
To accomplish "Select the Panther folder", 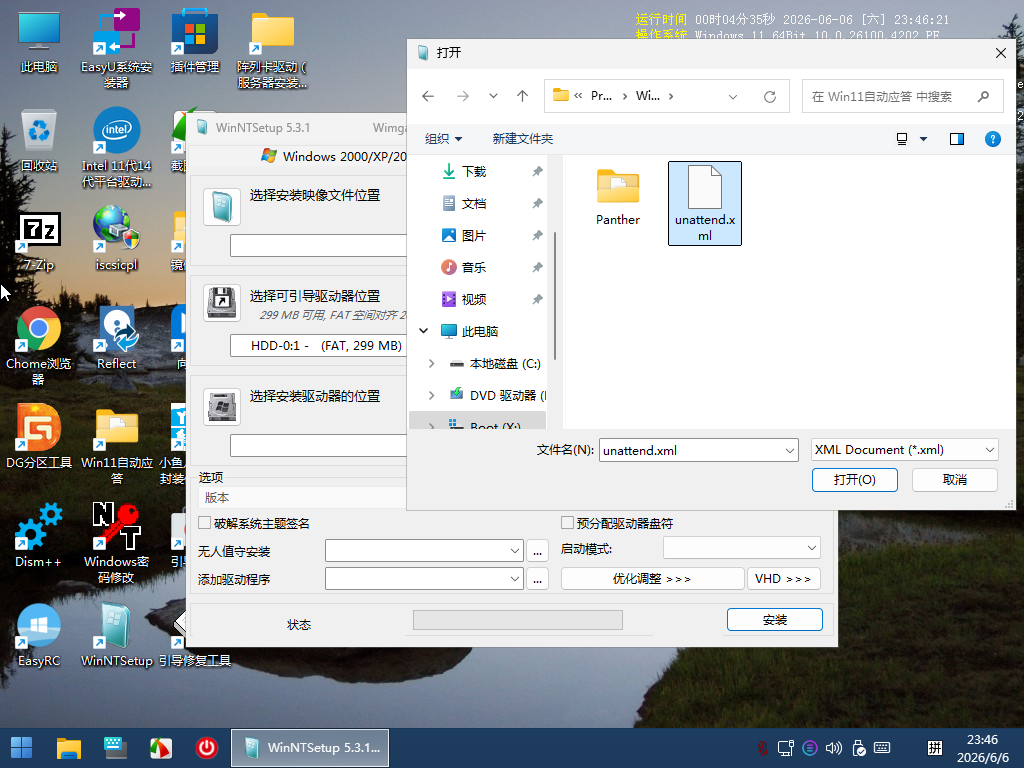I will click(x=618, y=196).
